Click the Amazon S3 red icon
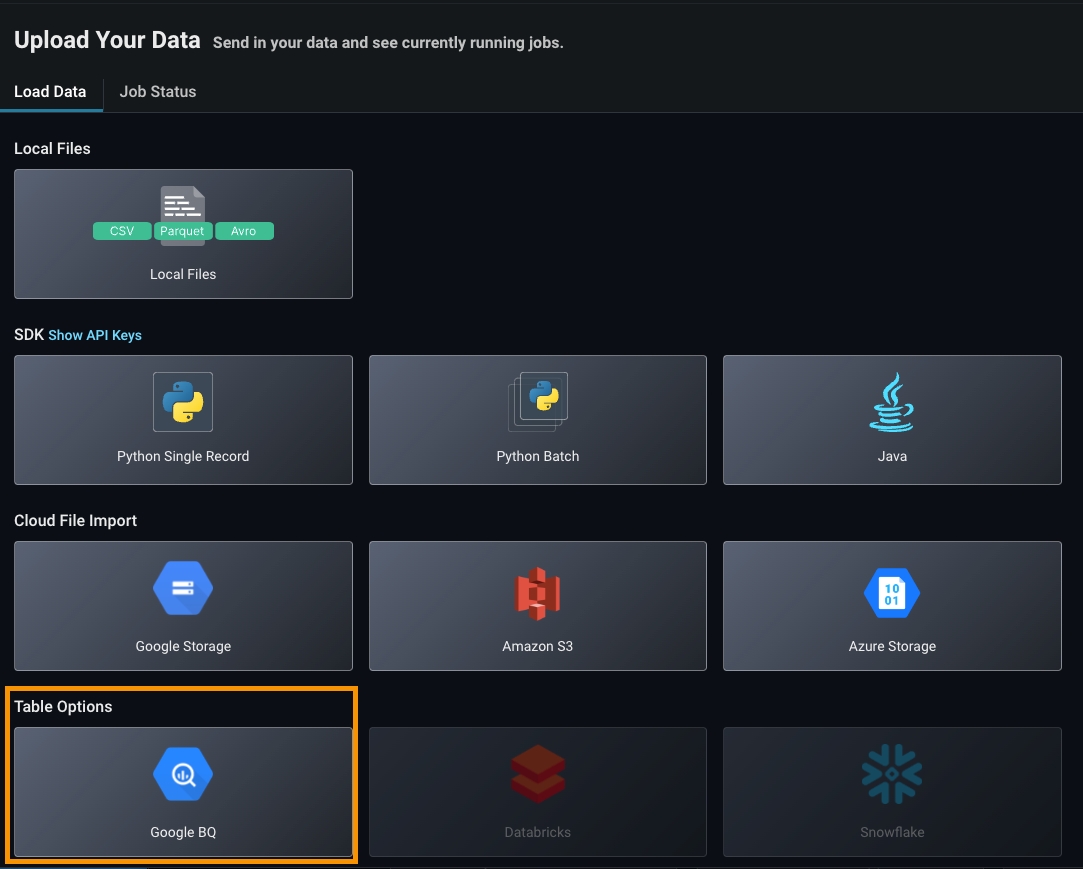The width and height of the screenshot is (1083, 869). pyautogui.click(x=538, y=593)
